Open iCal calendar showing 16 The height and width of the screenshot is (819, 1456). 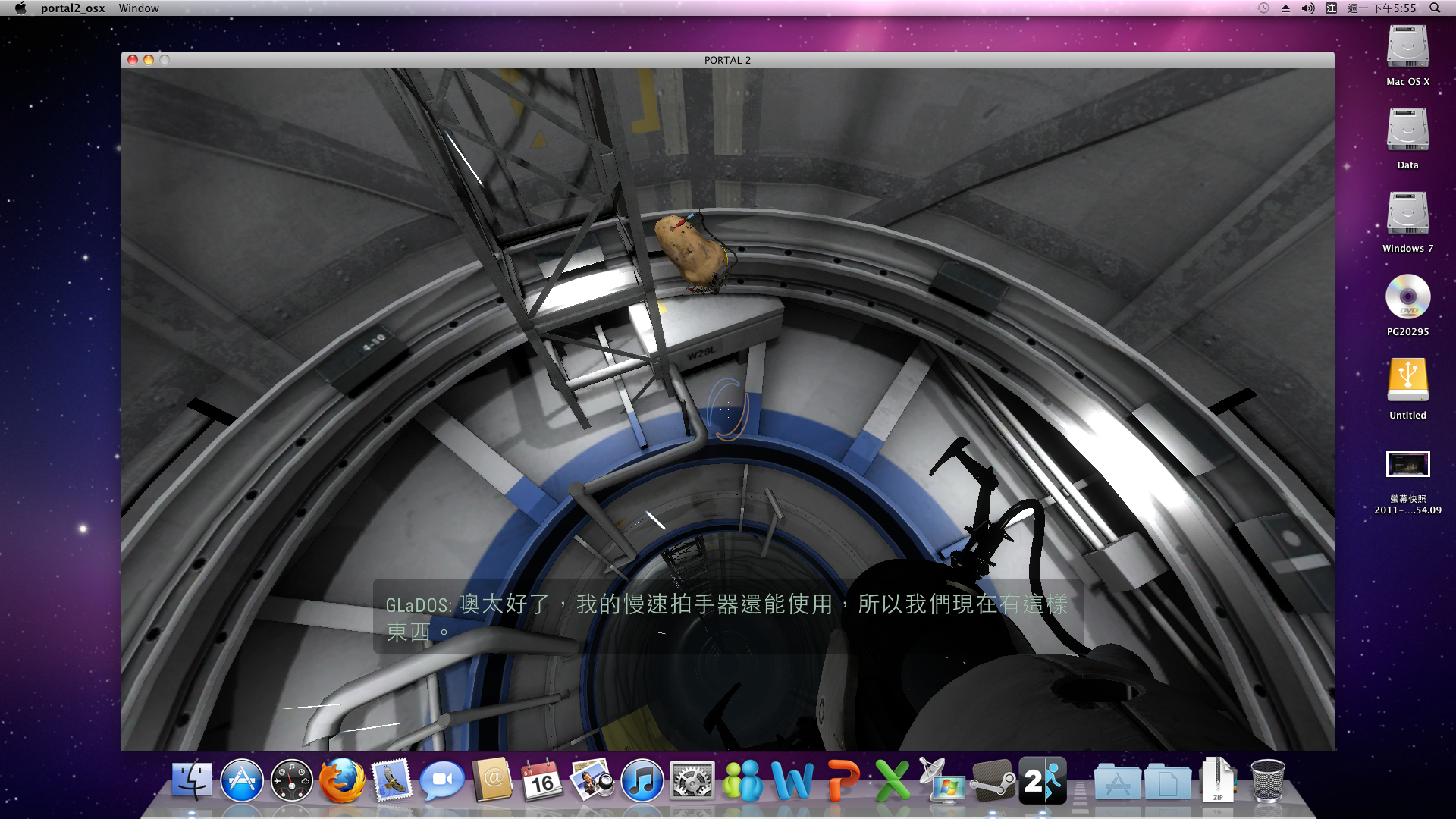(x=541, y=780)
